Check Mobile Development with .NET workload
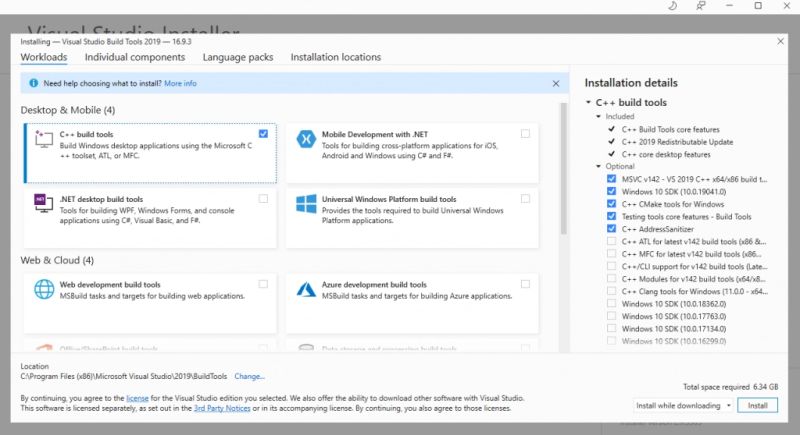Viewport: 800px width, 435px height. [x=526, y=134]
